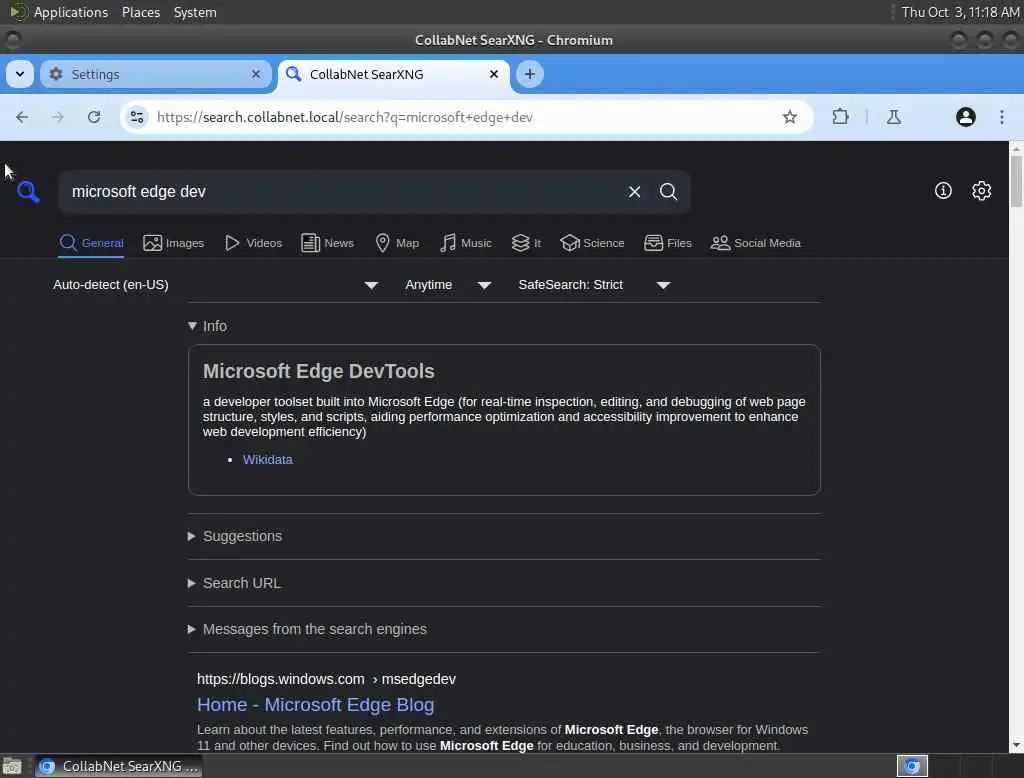Focus the search query input field
Screen dimensions: 1024x778
[x=343, y=191]
